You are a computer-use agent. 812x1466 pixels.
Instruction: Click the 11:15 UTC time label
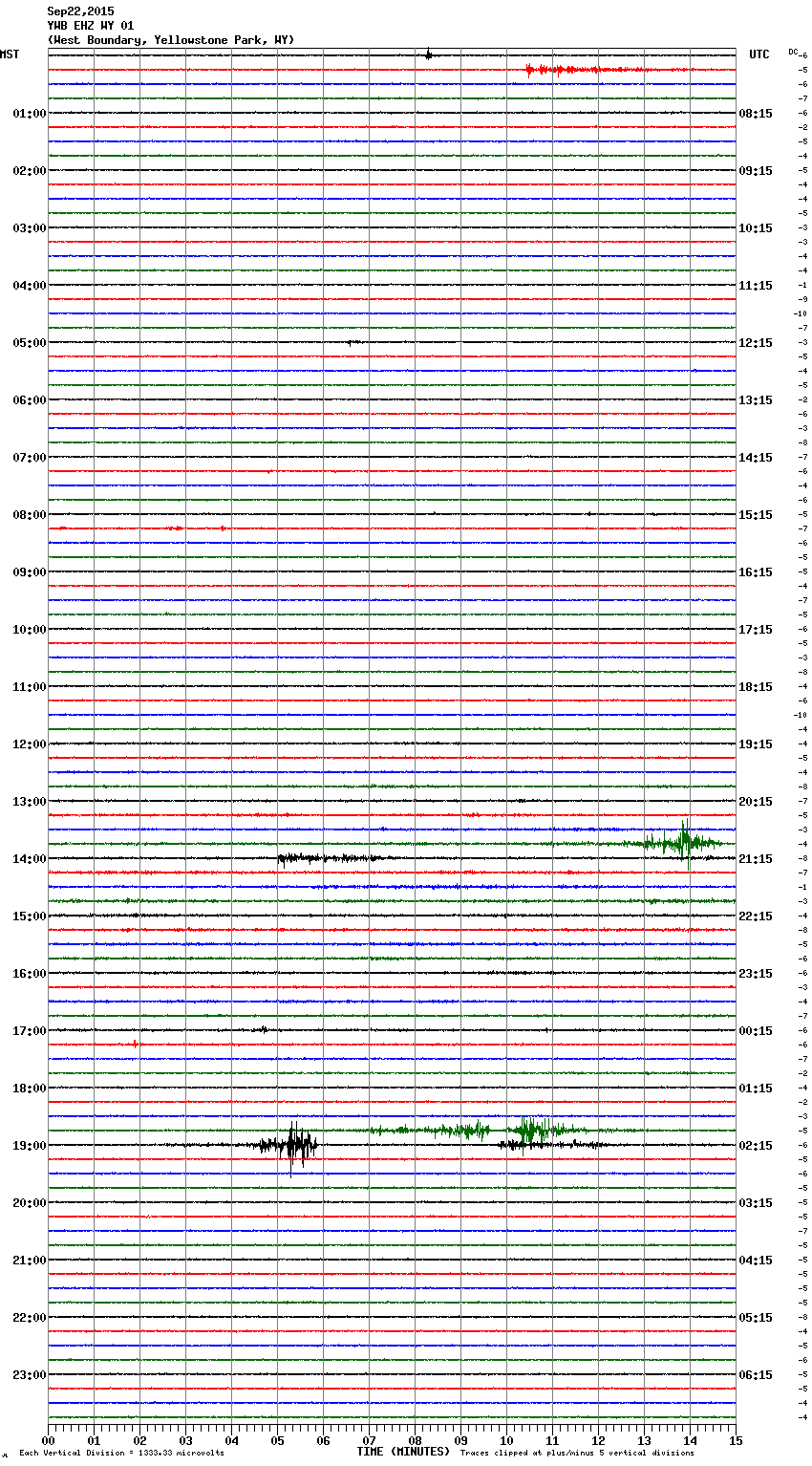coord(756,286)
